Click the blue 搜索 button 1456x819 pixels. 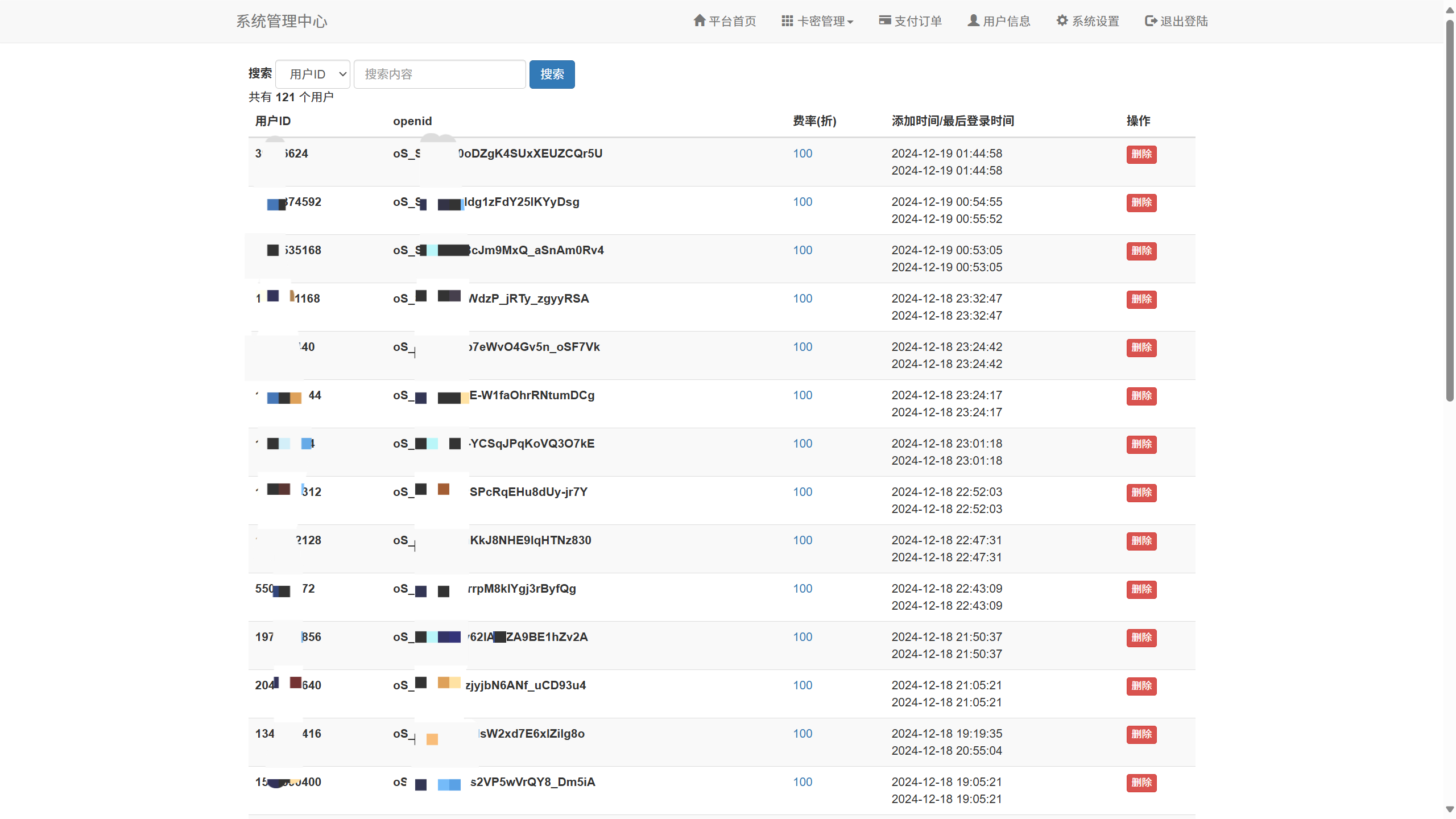(552, 74)
